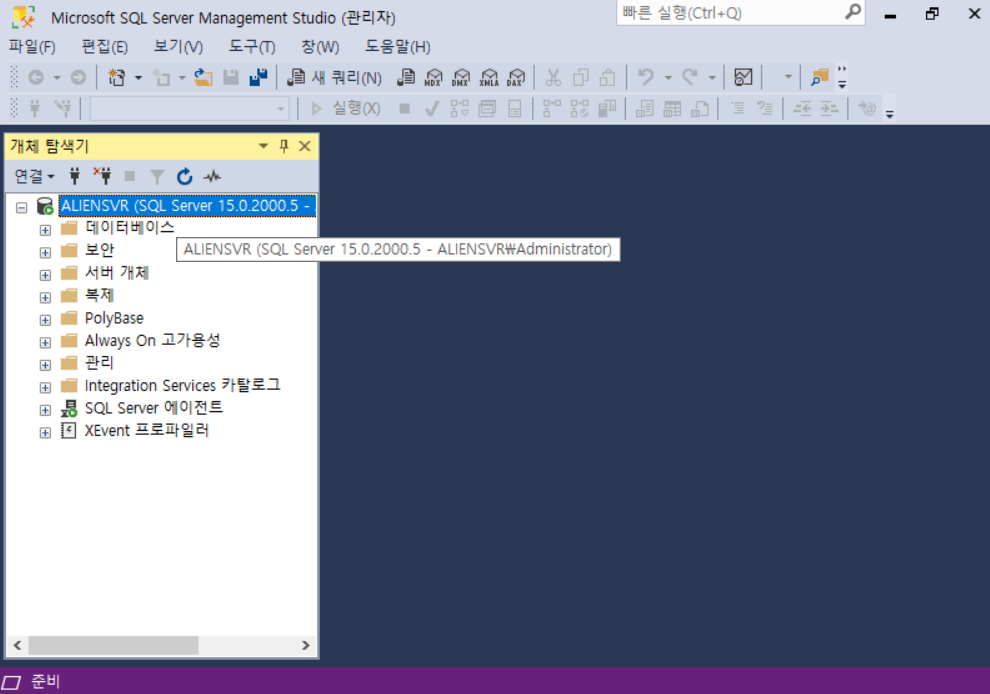Open the available databases combo box
The height and width of the screenshot is (694, 990).
[x=189, y=109]
